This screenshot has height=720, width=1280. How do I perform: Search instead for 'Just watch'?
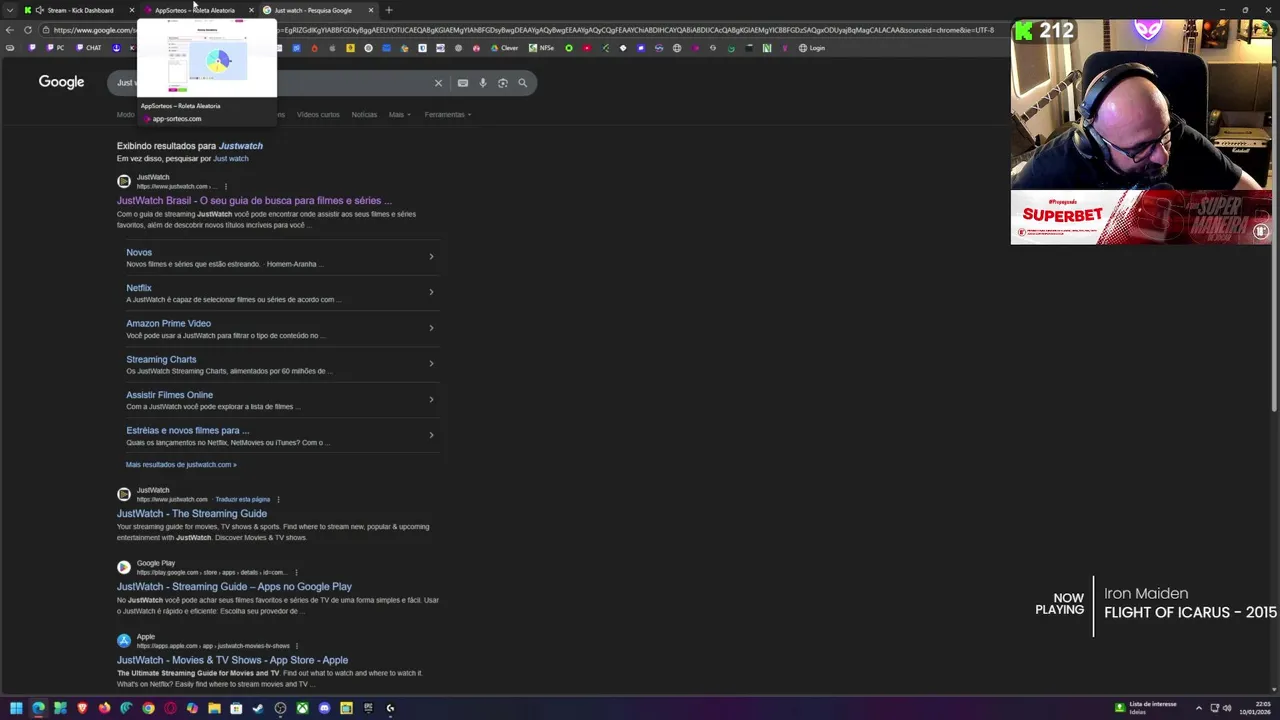pos(230,159)
